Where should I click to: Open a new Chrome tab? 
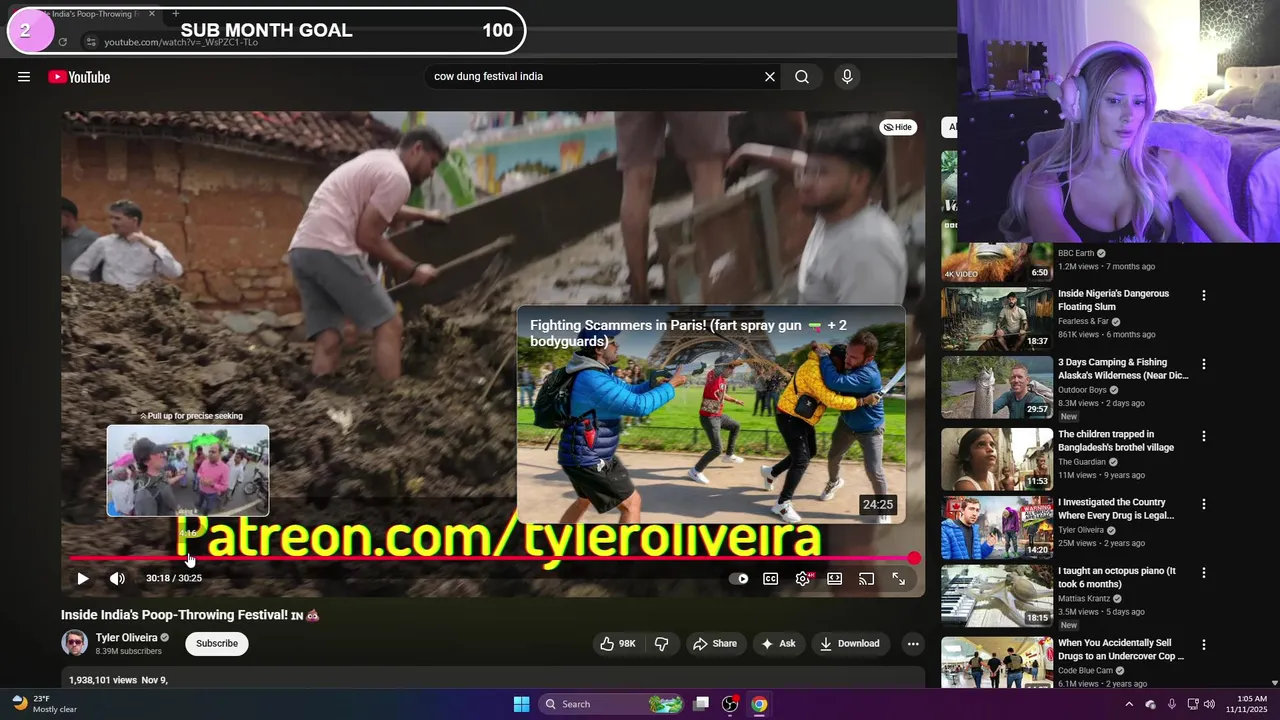pos(175,14)
